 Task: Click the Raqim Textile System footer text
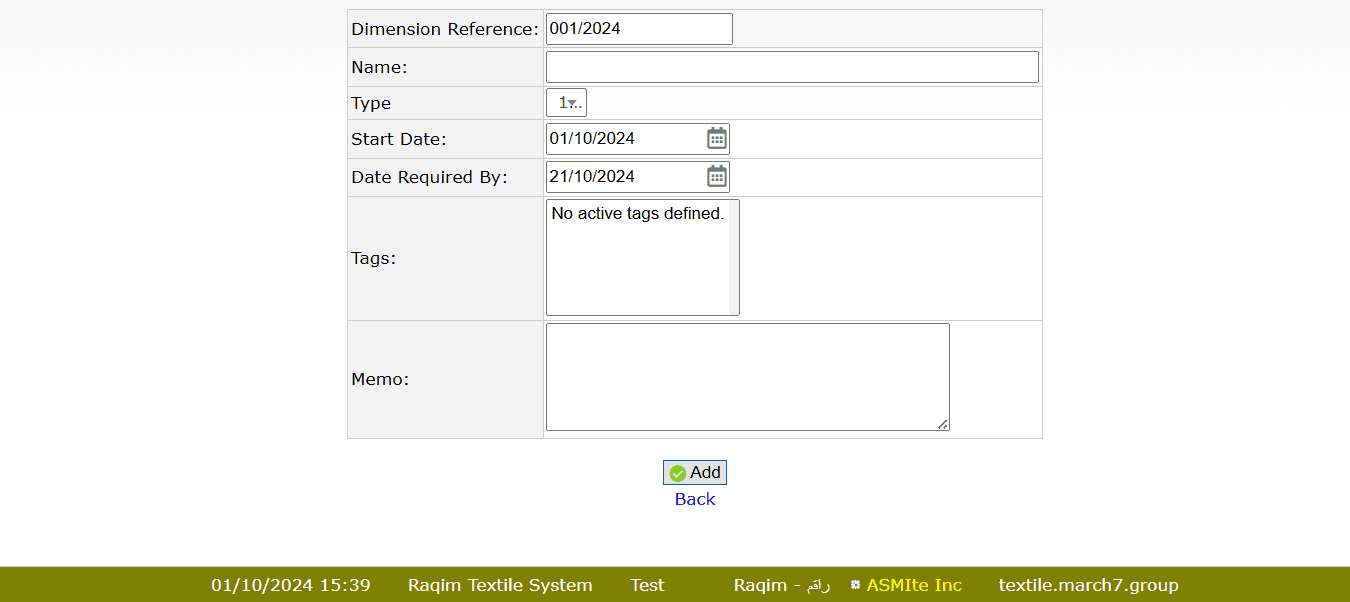500,585
